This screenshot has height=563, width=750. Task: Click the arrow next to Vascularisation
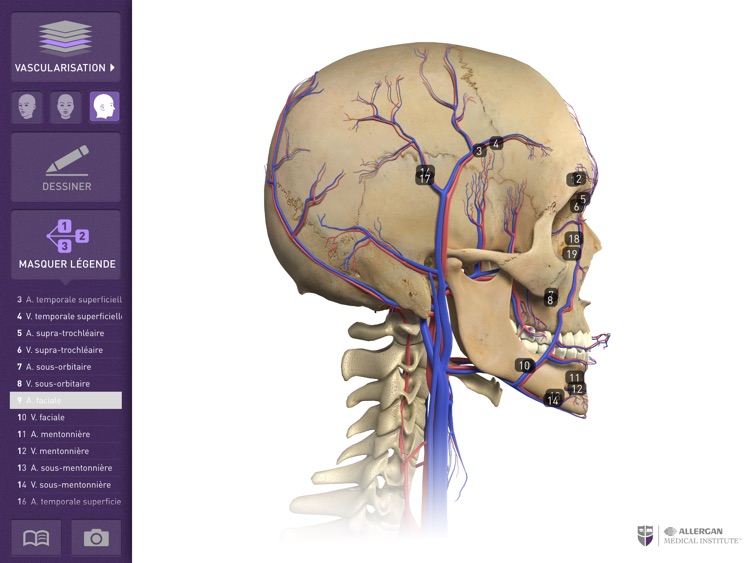[112, 67]
